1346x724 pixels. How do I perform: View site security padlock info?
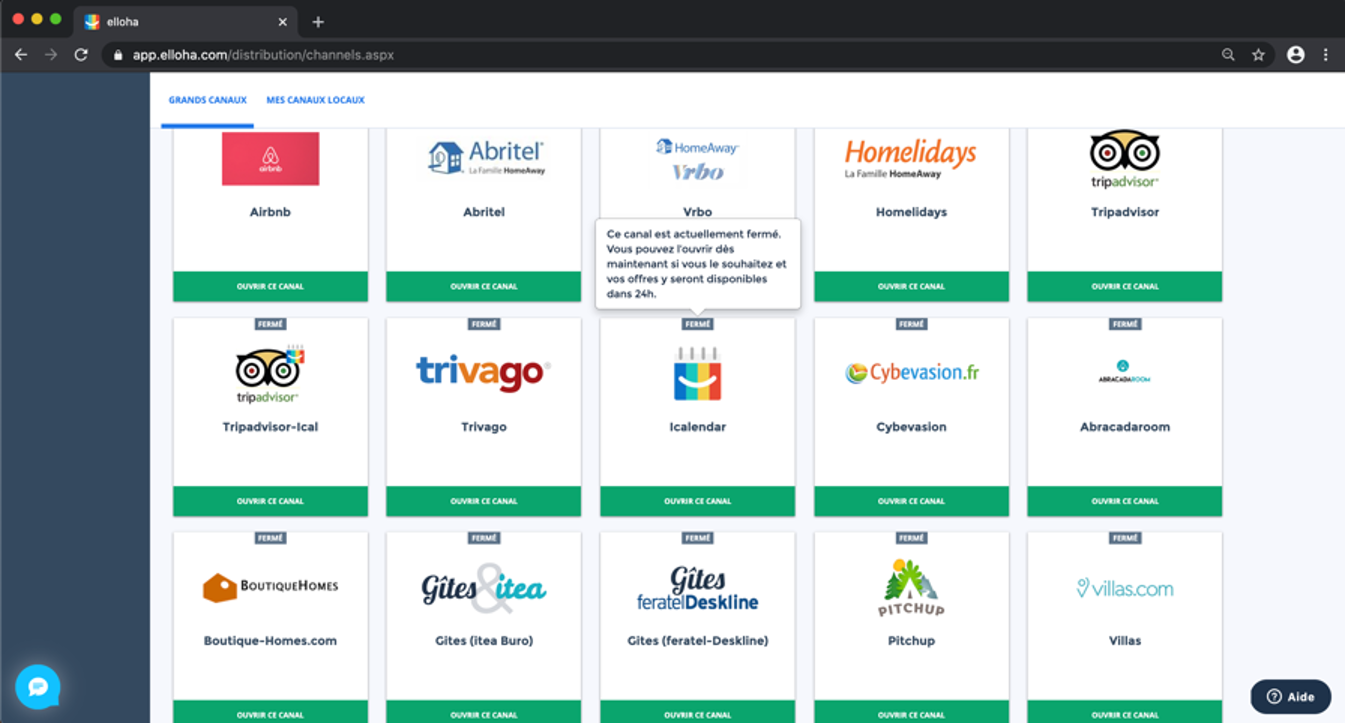pos(118,55)
